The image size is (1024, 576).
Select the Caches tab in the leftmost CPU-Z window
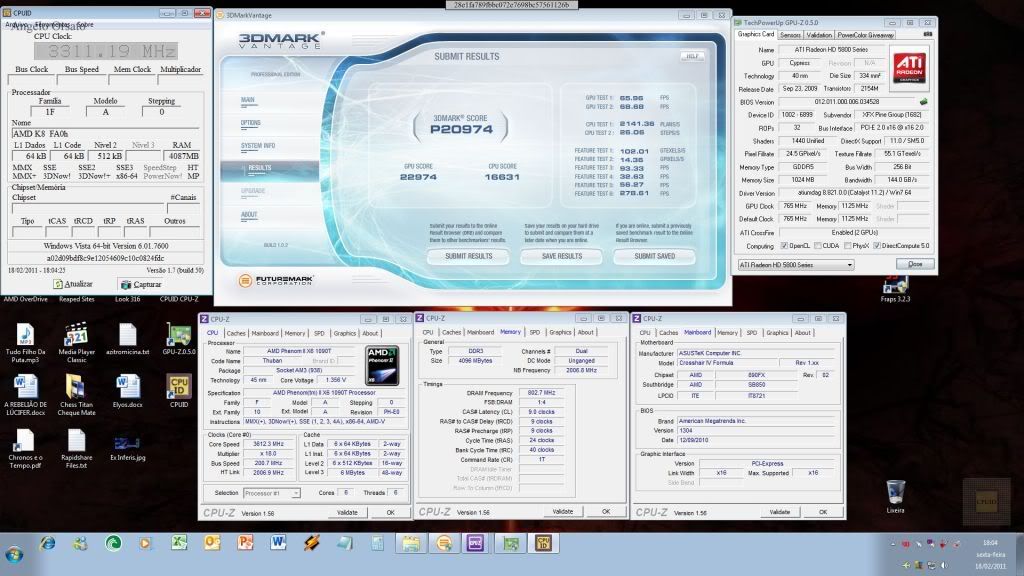(x=236, y=333)
